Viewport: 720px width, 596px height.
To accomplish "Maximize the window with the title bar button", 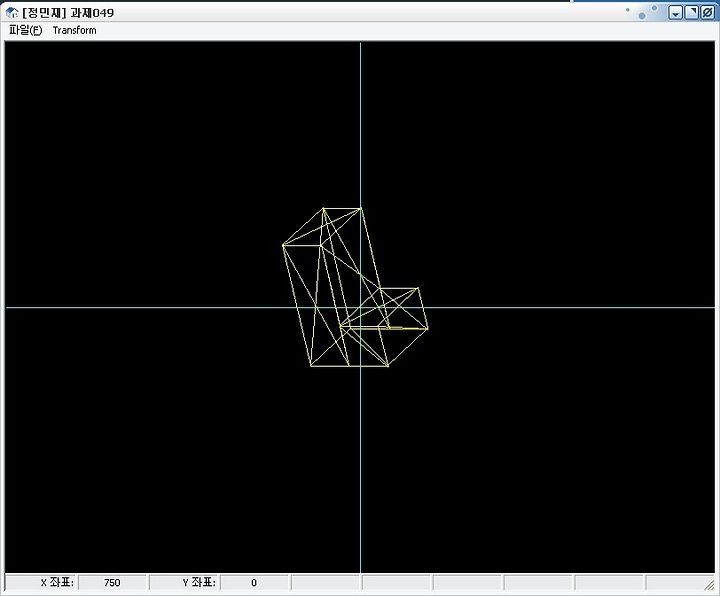I will pyautogui.click(x=691, y=12).
